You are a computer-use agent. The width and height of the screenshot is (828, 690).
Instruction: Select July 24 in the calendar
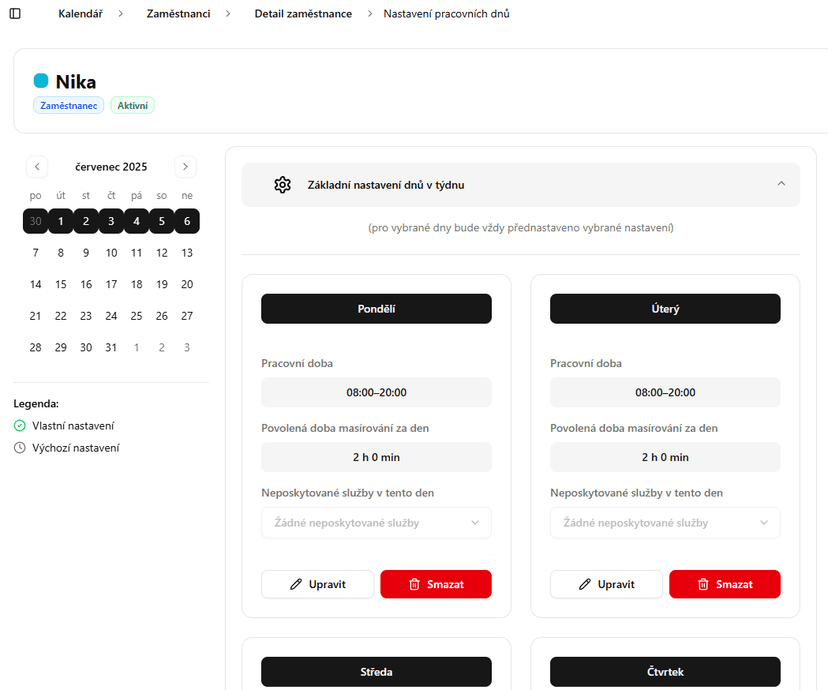coord(111,316)
